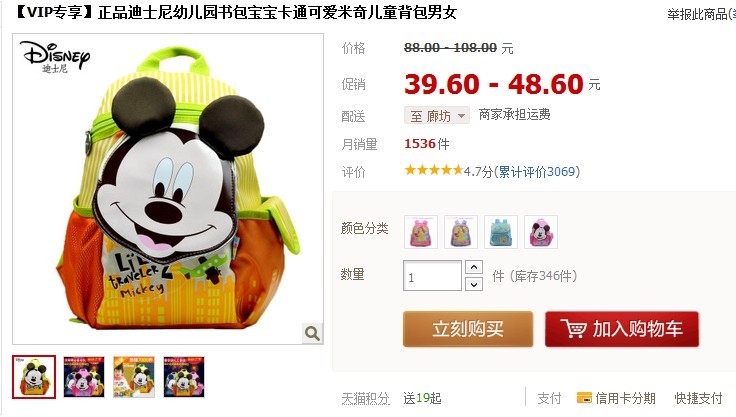The width and height of the screenshot is (736, 417).
Task: Click the magnifier zoom icon on product image
Action: [x=312, y=333]
